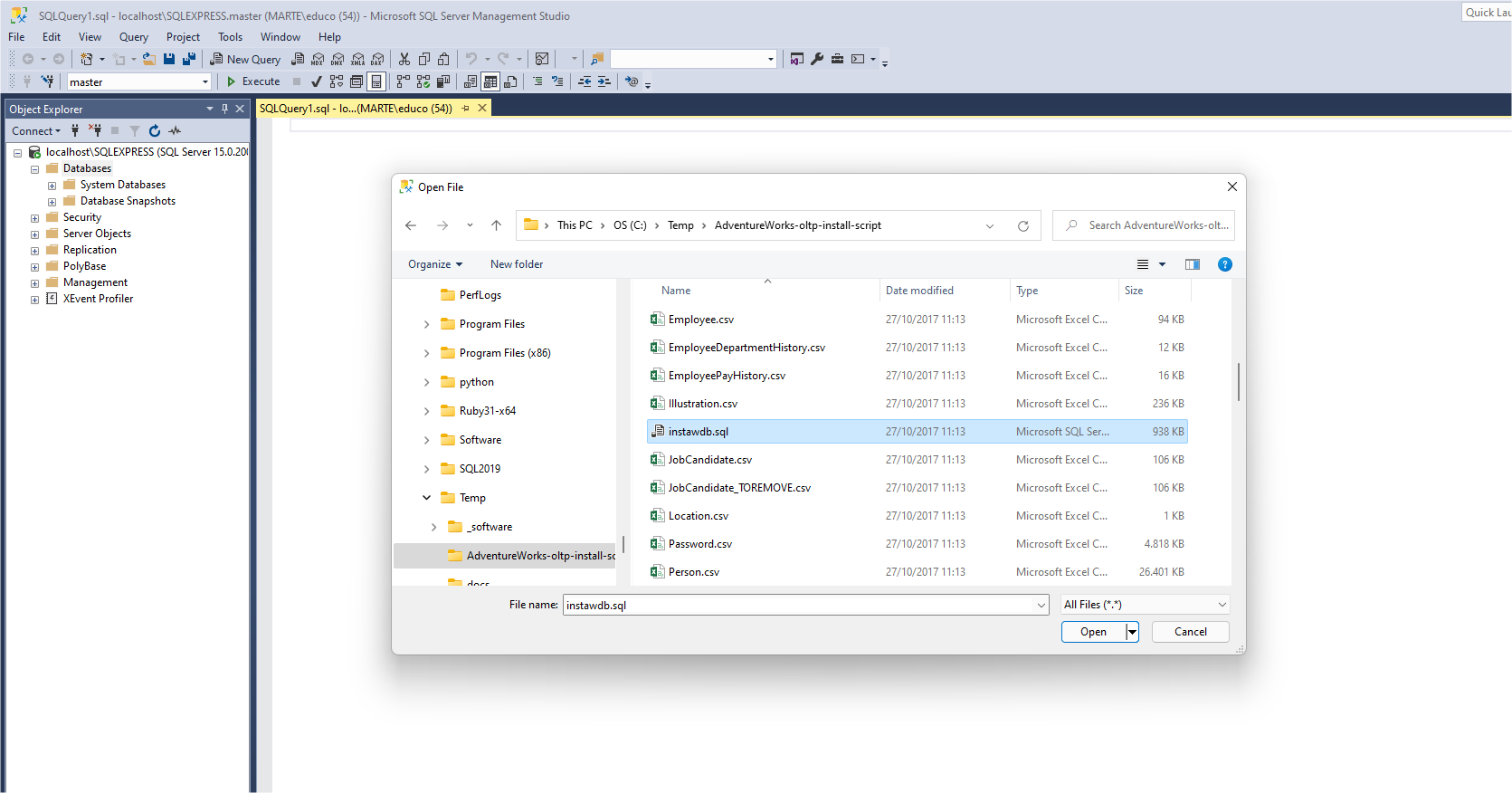
Task: Click Object Explorer Activity Monitor icon
Action: (175, 131)
